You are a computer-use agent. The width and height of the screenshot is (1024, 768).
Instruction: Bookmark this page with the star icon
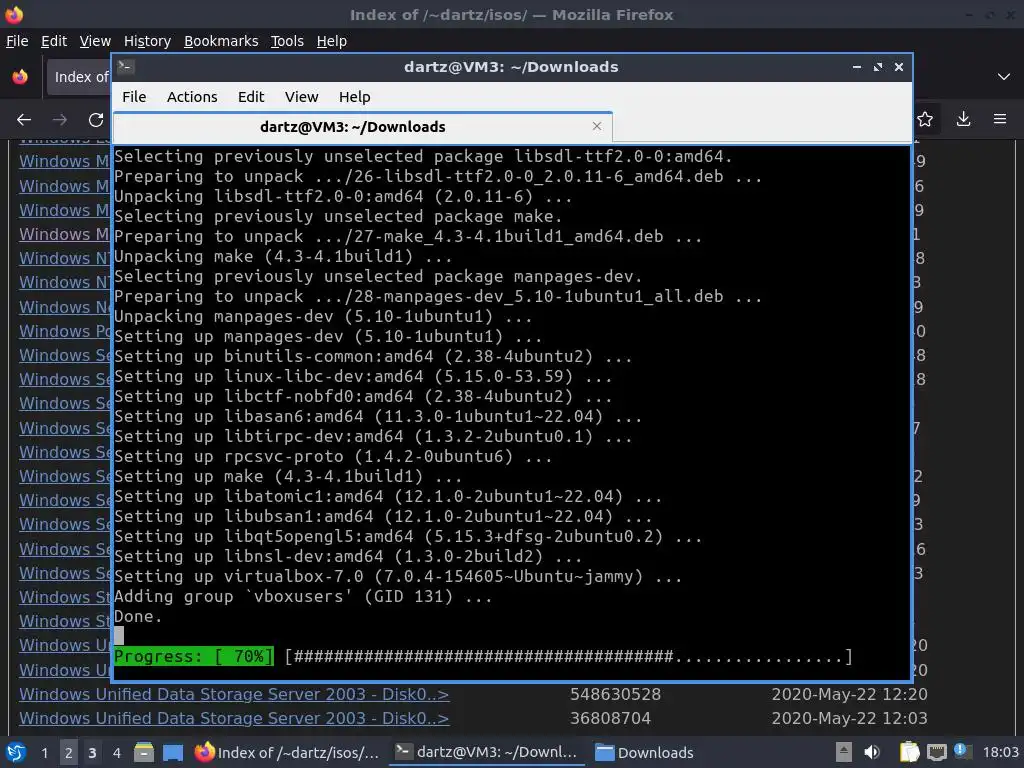925,119
